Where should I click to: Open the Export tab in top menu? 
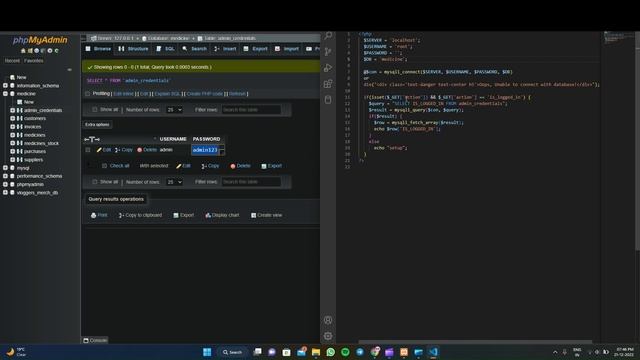tap(256, 49)
